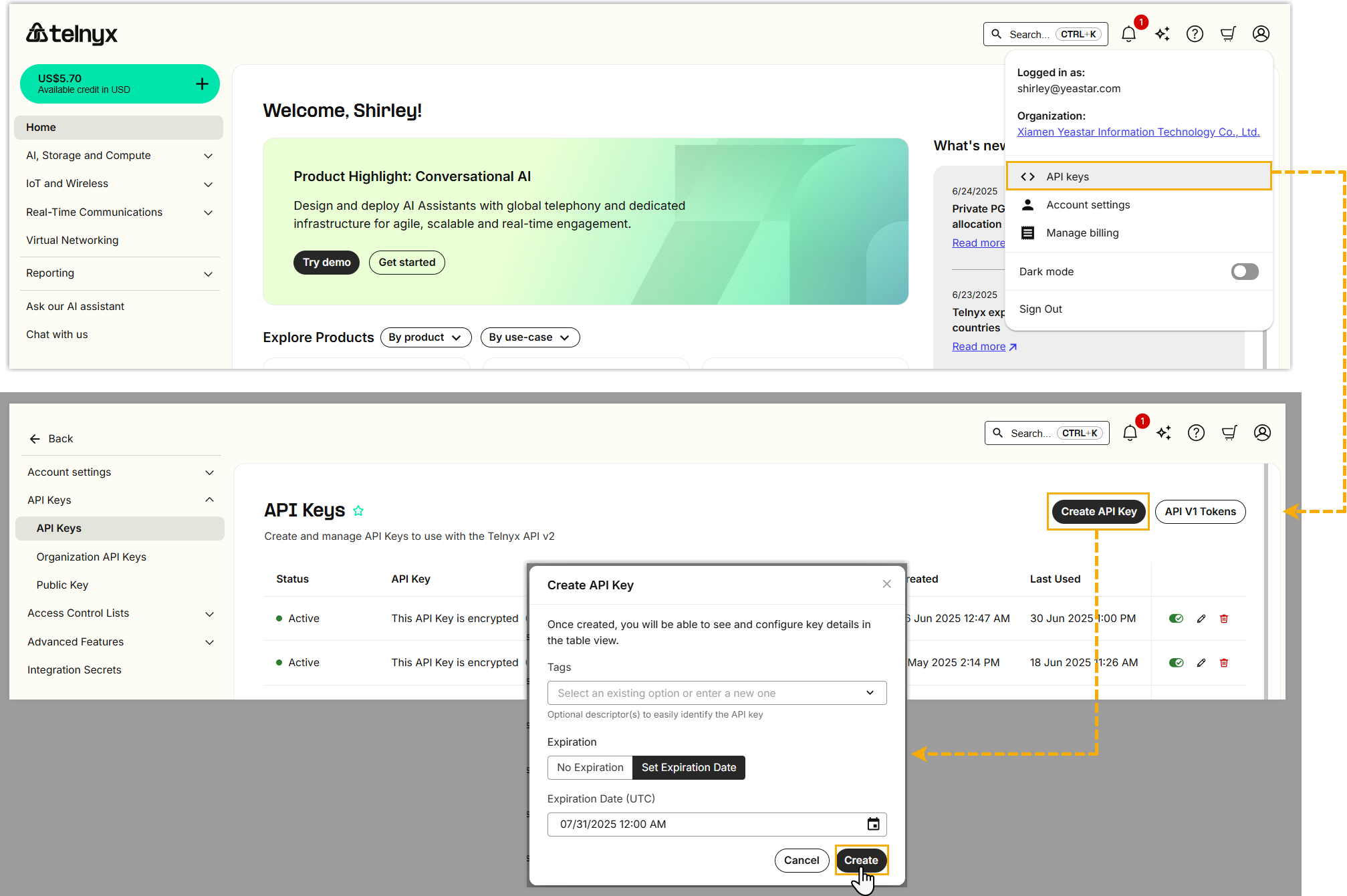Viewport: 1347px width, 896px height.
Task: Add credit with the plus icon on balance
Action: pyautogui.click(x=202, y=84)
